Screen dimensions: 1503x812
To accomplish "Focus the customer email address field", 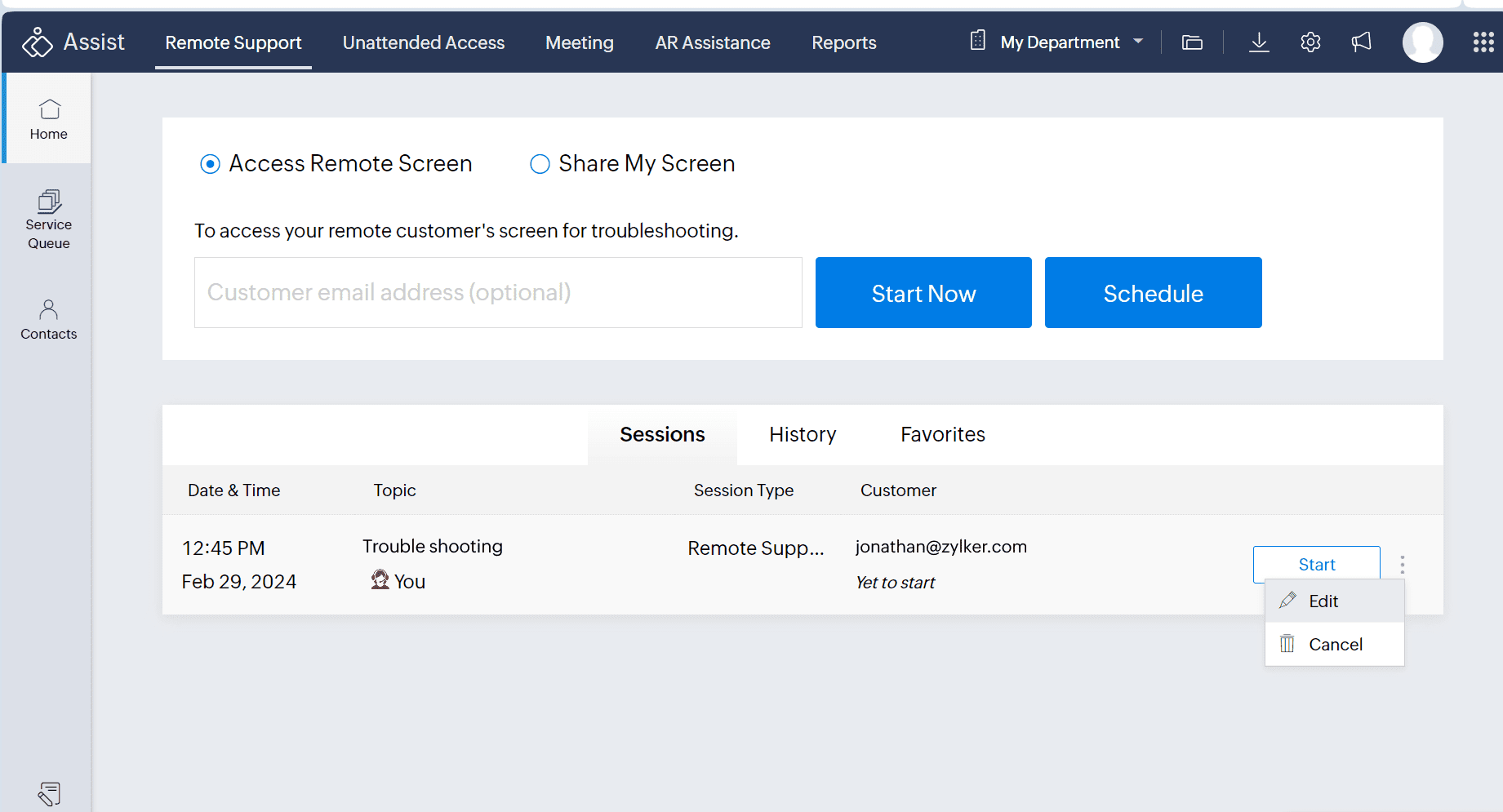I will [x=498, y=293].
